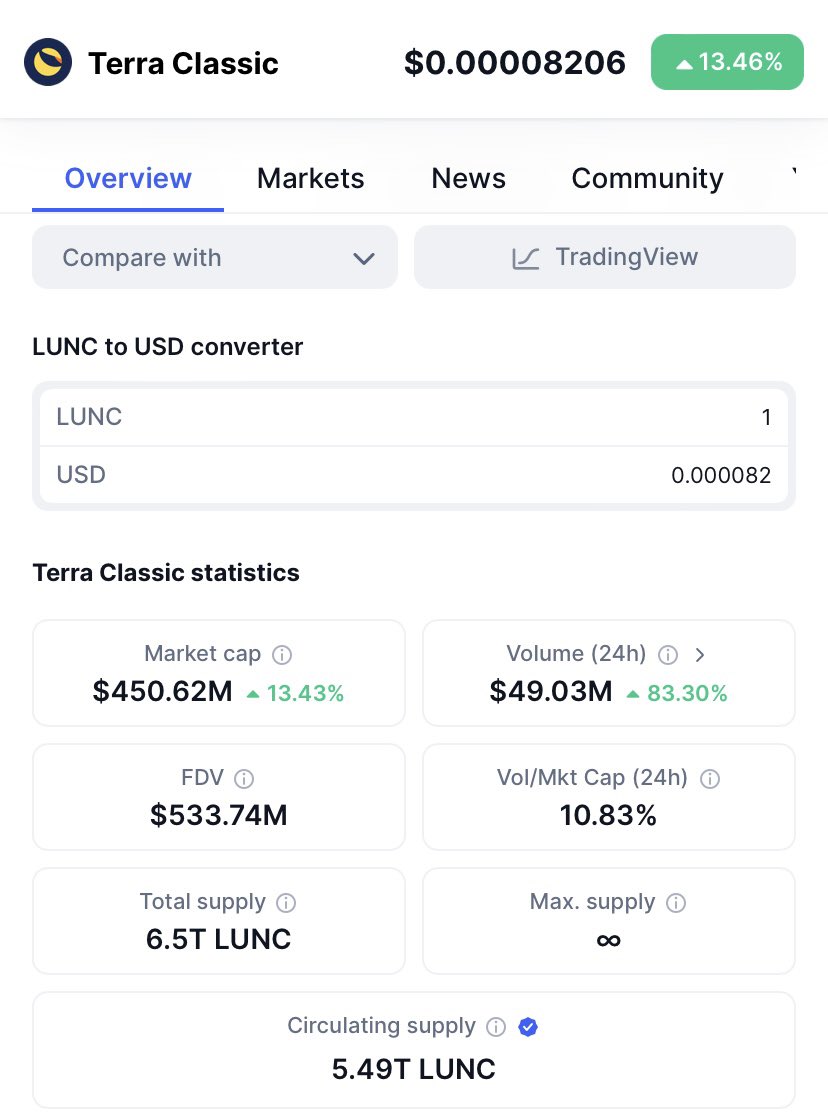This screenshot has width=828, height=1116.
Task: Click the Compare with chevron arrow
Action: [x=364, y=257]
